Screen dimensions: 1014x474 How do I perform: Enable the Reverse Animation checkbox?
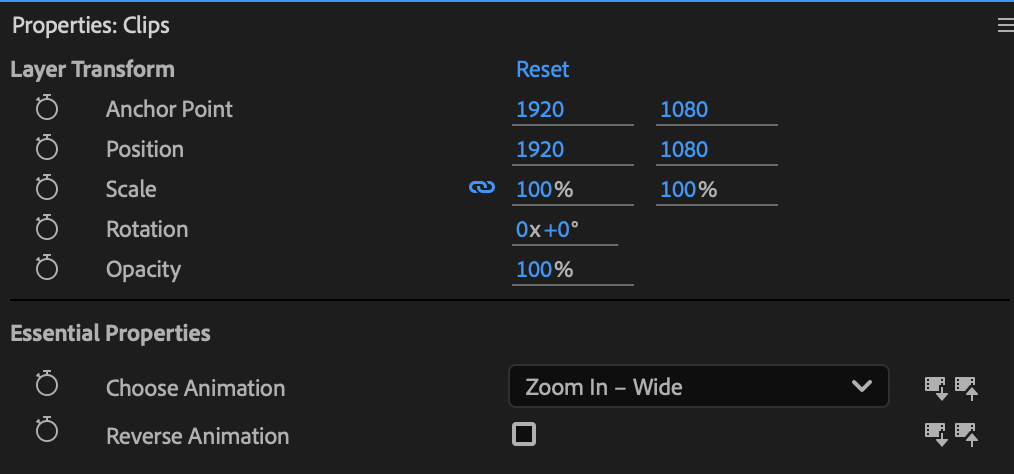click(x=523, y=435)
